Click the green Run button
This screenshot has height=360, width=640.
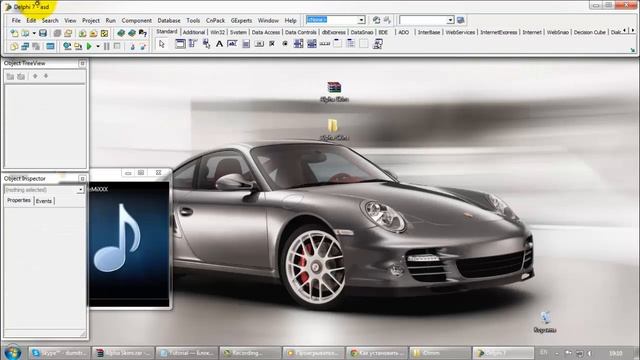89,46
